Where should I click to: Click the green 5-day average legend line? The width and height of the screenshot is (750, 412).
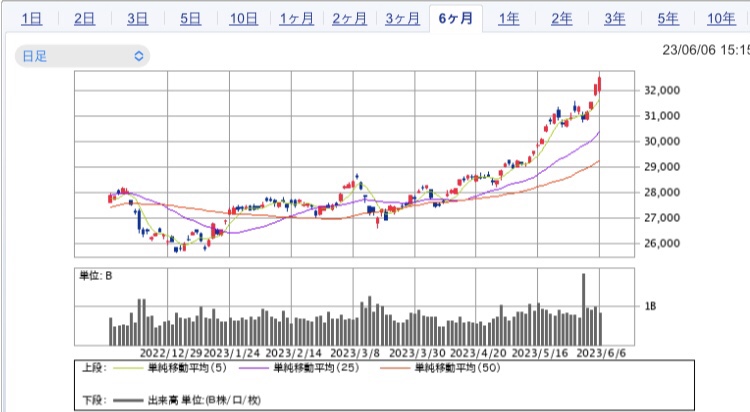click(128, 368)
